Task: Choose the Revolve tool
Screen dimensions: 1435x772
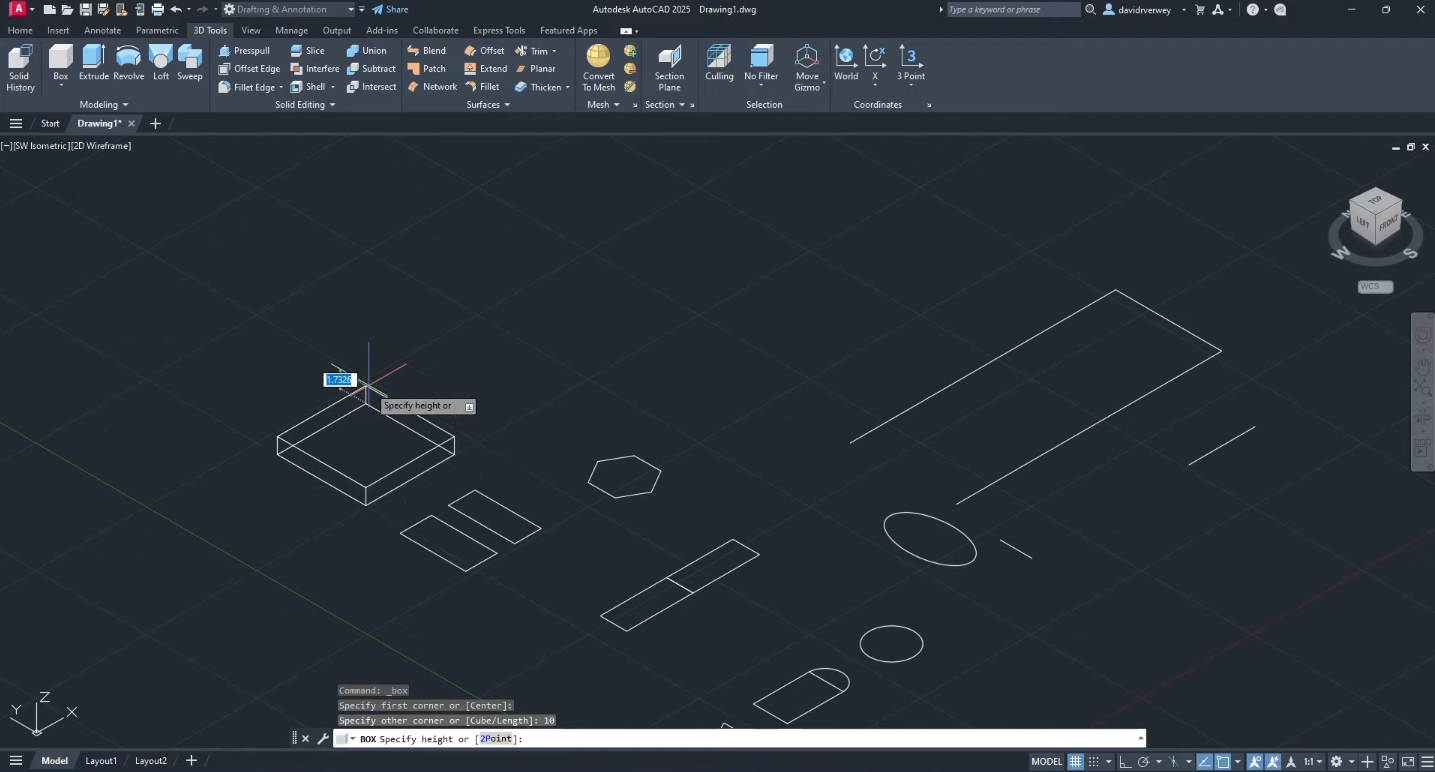Action: 129,62
